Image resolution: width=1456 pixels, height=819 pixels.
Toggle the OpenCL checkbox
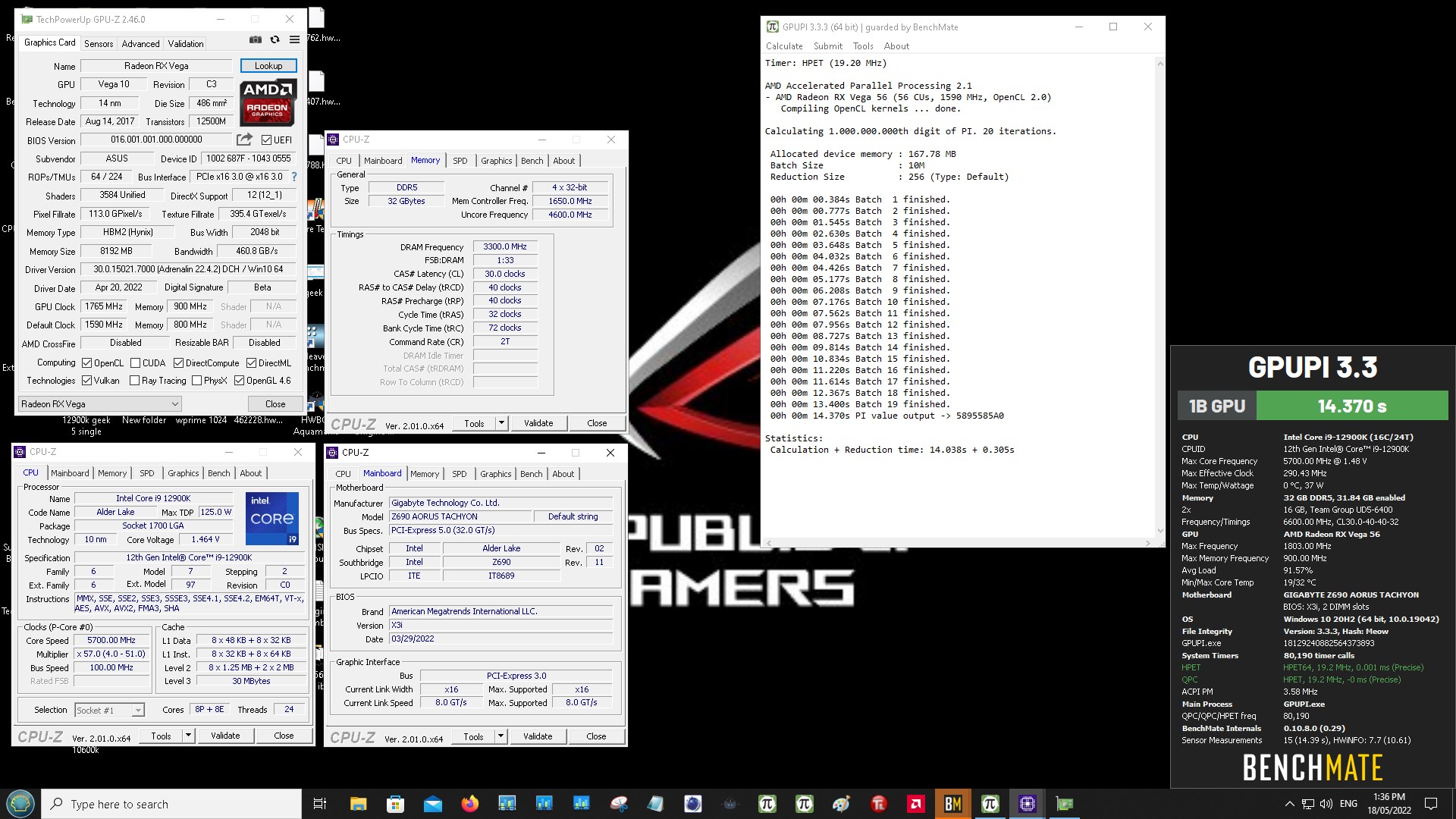(x=87, y=363)
